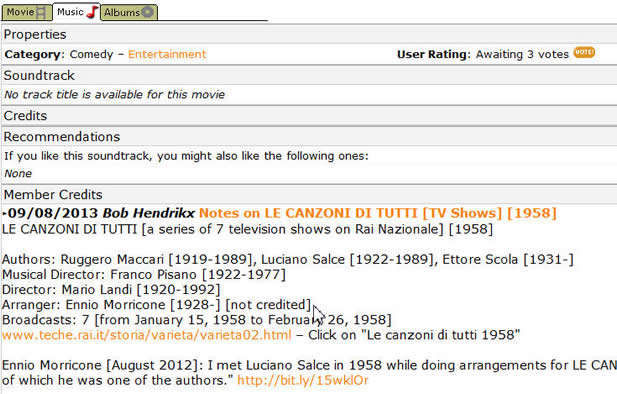Expand the Credits section header
The width and height of the screenshot is (617, 394).
pos(309,116)
